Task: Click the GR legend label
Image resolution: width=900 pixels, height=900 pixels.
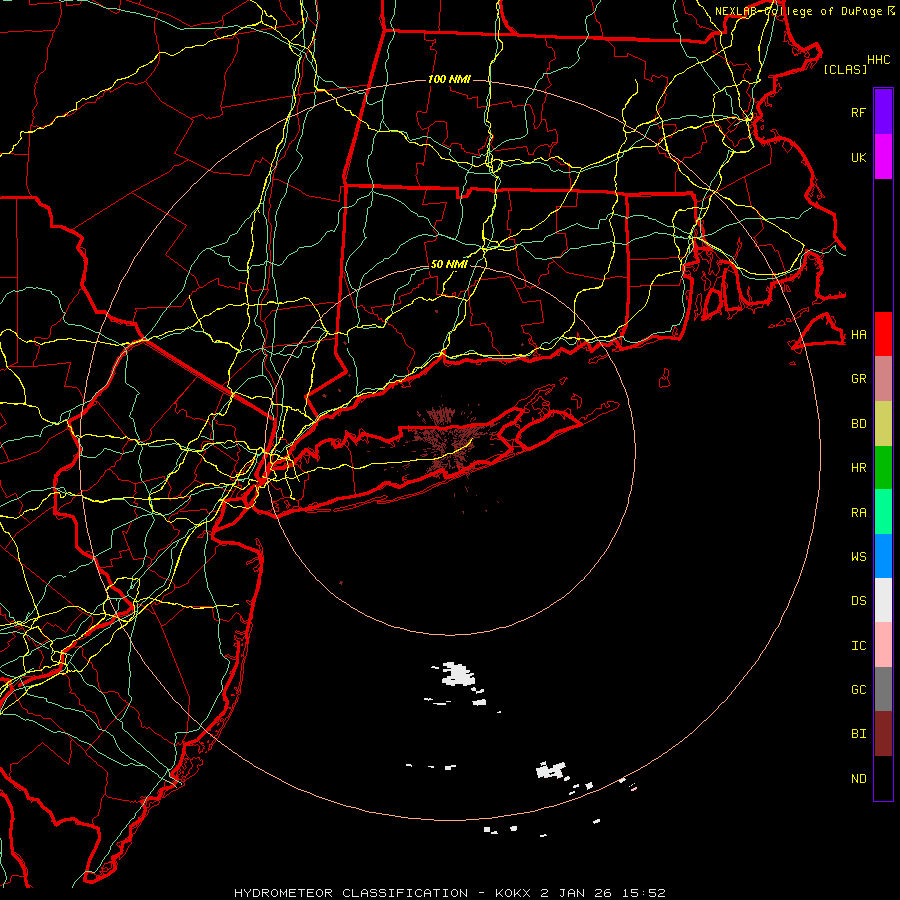Action: [x=858, y=379]
